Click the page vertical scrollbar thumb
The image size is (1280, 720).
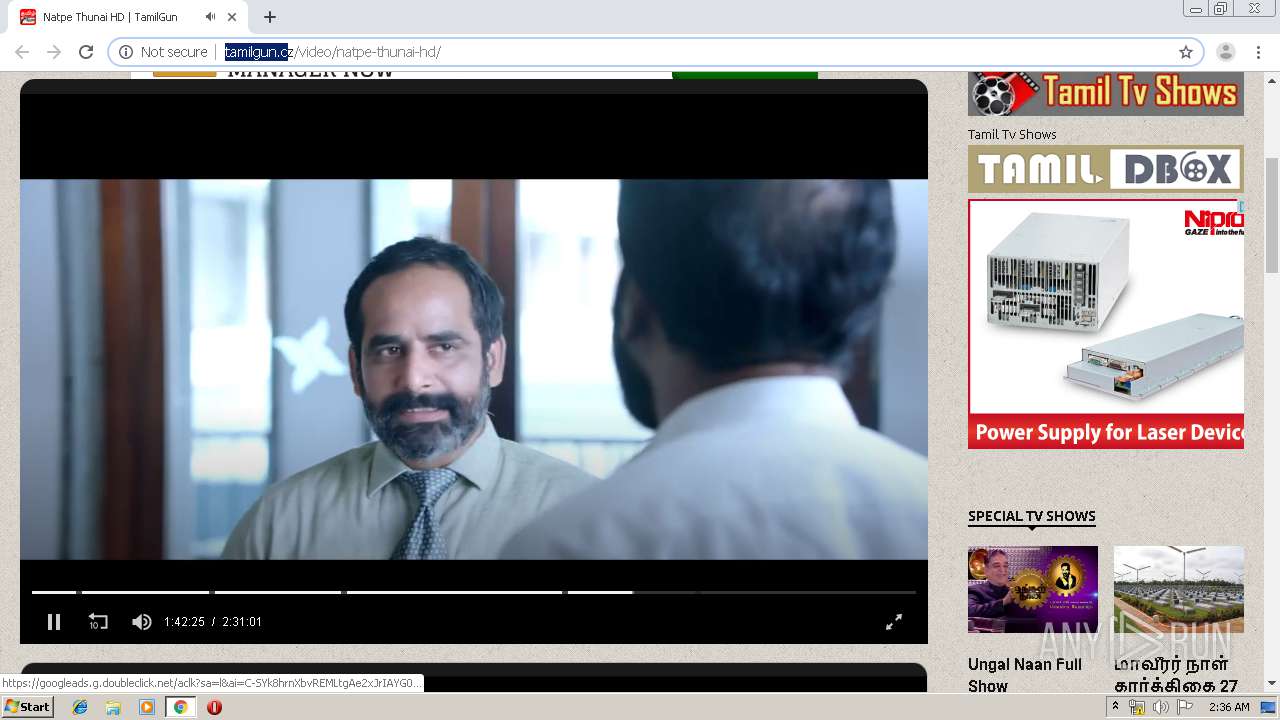pyautogui.click(x=1272, y=214)
